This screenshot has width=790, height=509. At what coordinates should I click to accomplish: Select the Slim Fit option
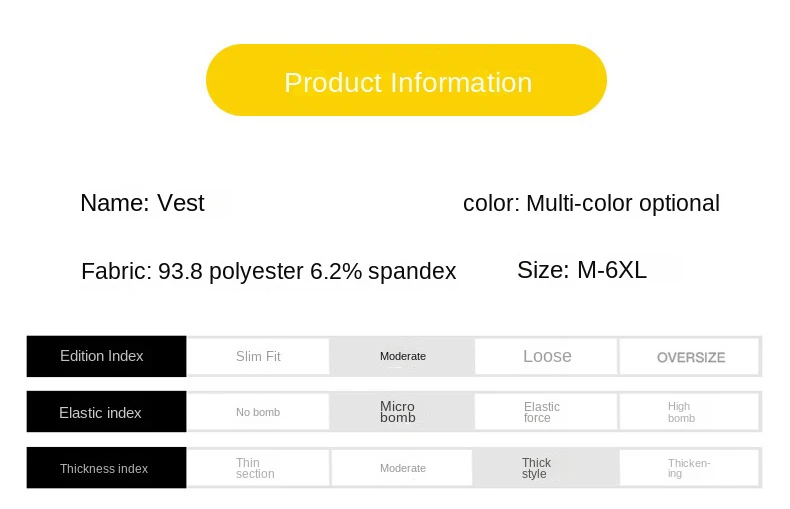tap(258, 356)
